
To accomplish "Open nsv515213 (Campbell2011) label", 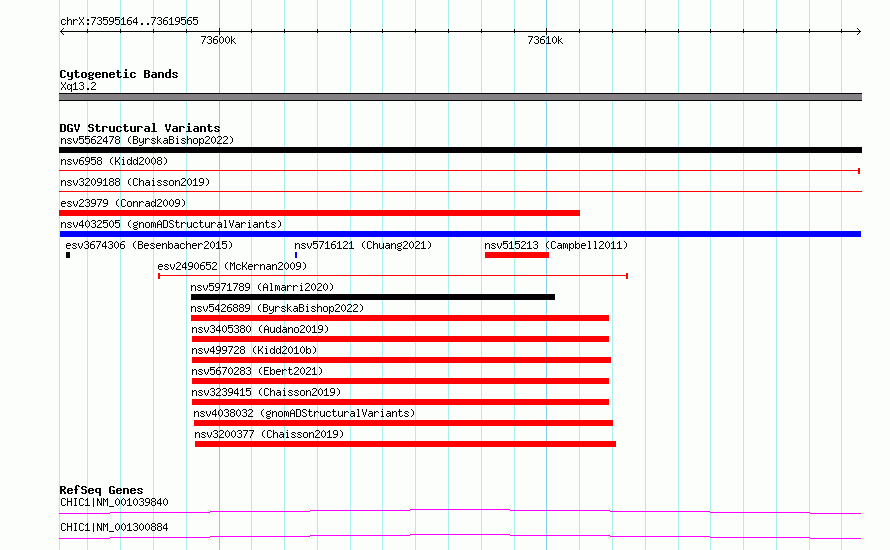I will pyautogui.click(x=556, y=245).
